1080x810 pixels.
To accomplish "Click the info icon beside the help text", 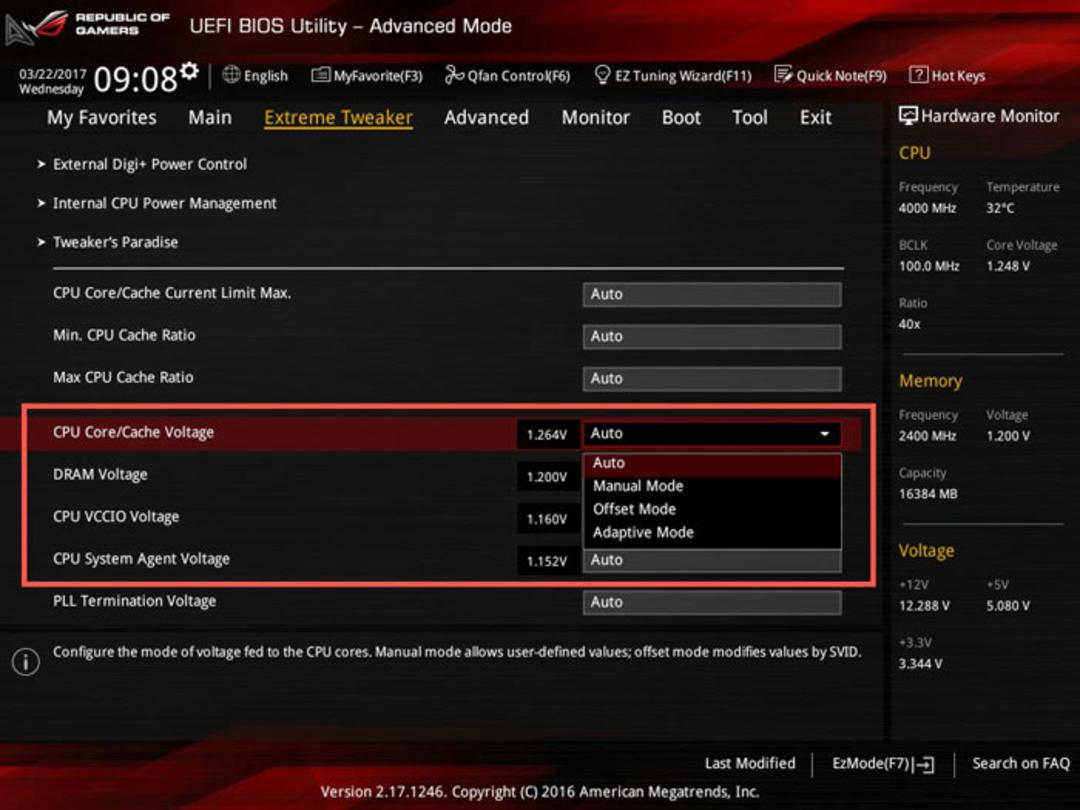I will 25,662.
